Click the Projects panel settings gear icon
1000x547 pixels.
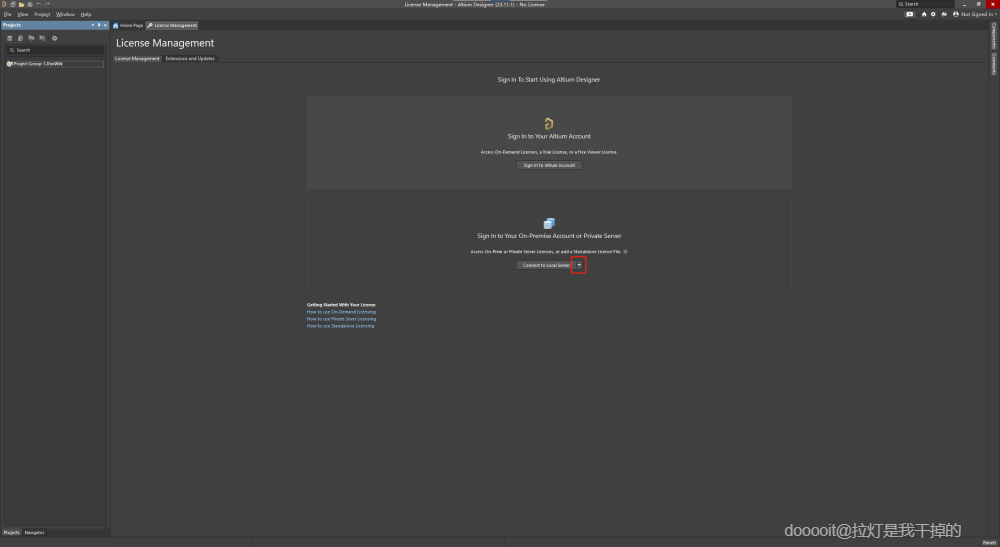[54, 38]
